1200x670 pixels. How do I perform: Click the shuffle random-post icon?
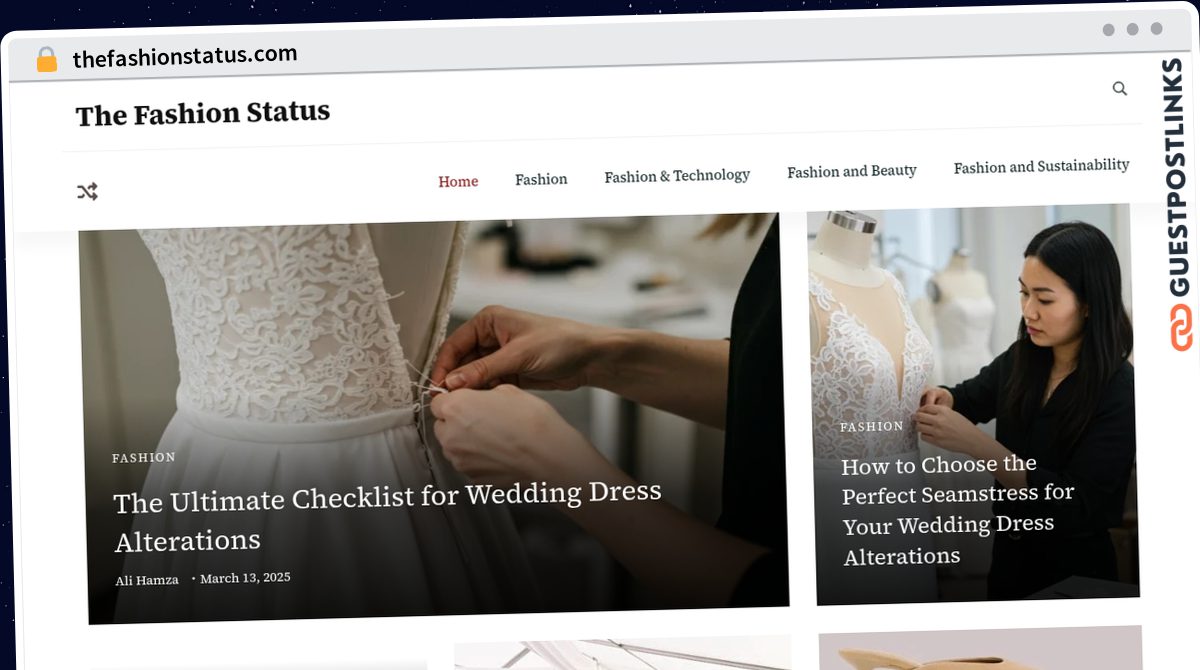coord(88,191)
